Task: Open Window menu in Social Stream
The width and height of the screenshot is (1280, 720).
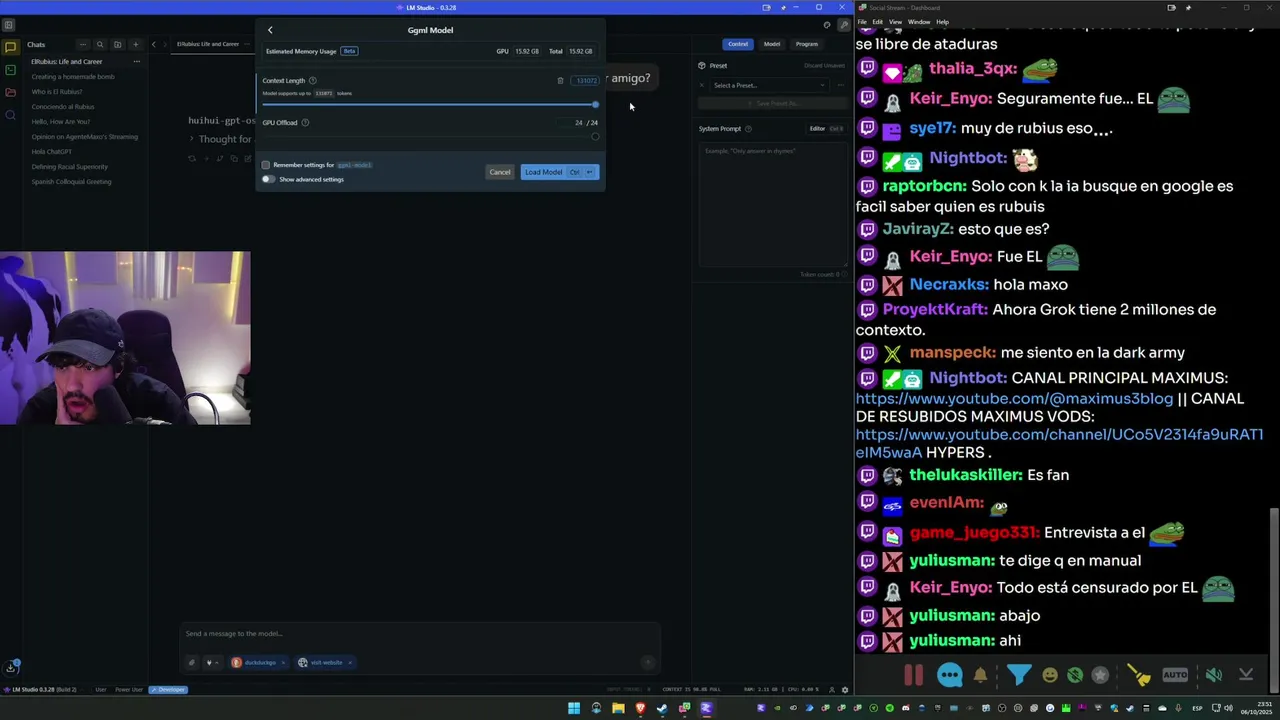Action: coord(919,21)
